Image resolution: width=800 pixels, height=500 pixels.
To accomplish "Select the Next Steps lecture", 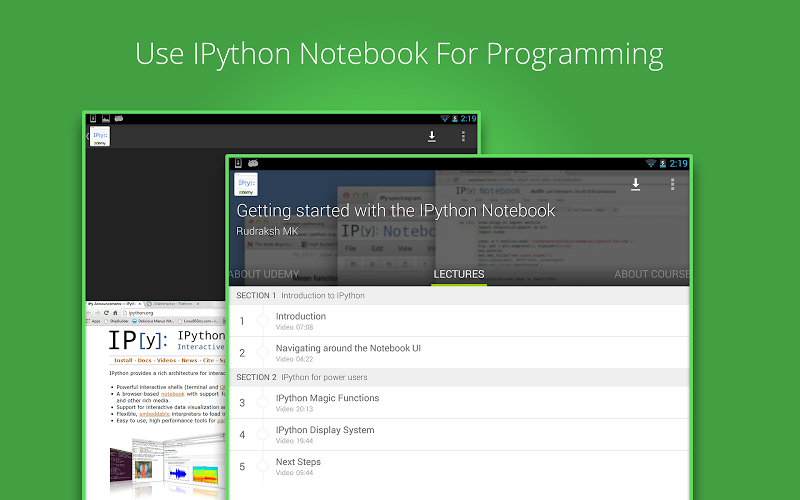I will point(460,467).
